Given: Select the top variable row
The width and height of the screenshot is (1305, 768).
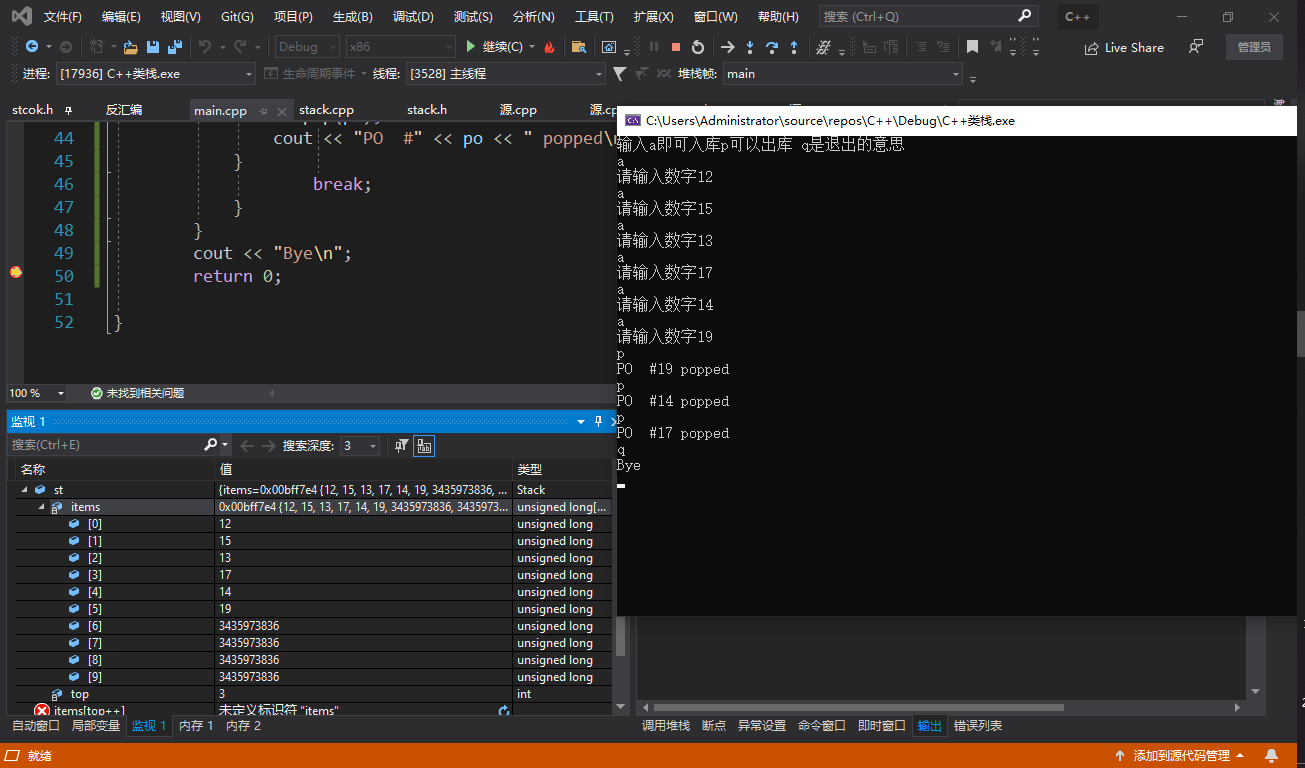Looking at the screenshot, I should click(x=312, y=694).
